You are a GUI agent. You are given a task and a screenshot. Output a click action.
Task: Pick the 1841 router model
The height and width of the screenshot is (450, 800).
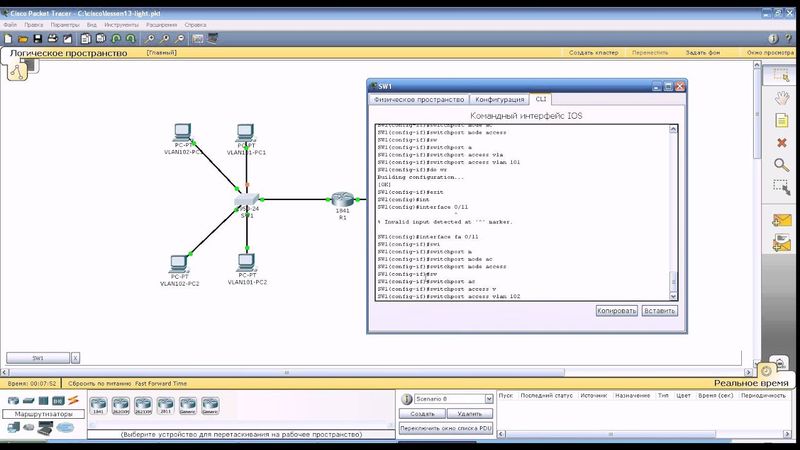point(98,406)
